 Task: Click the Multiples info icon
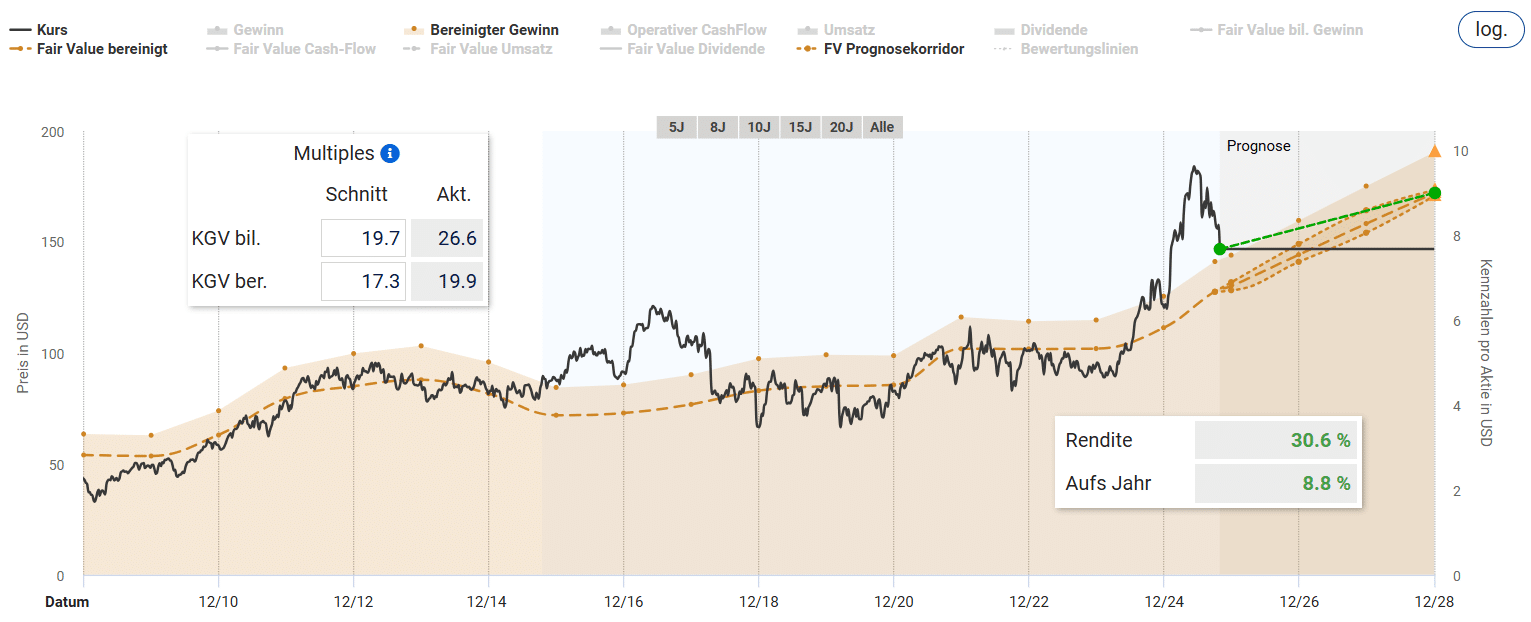click(x=391, y=154)
